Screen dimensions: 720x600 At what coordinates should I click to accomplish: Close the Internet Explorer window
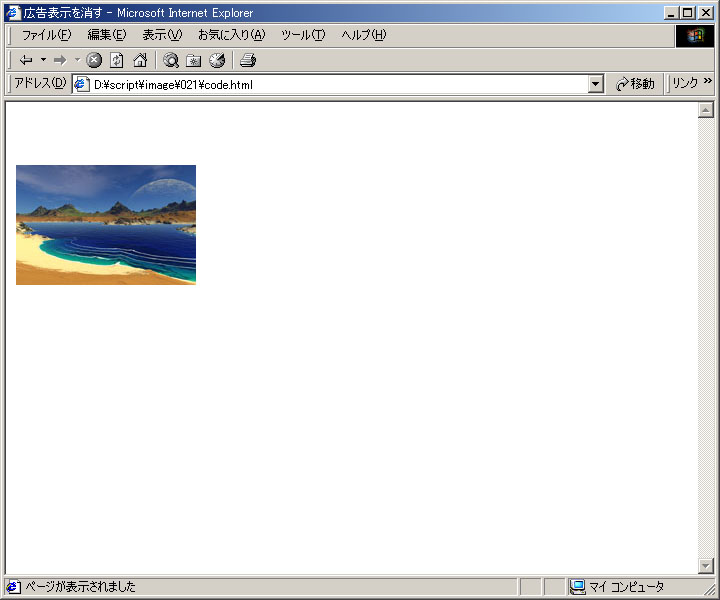coord(705,13)
